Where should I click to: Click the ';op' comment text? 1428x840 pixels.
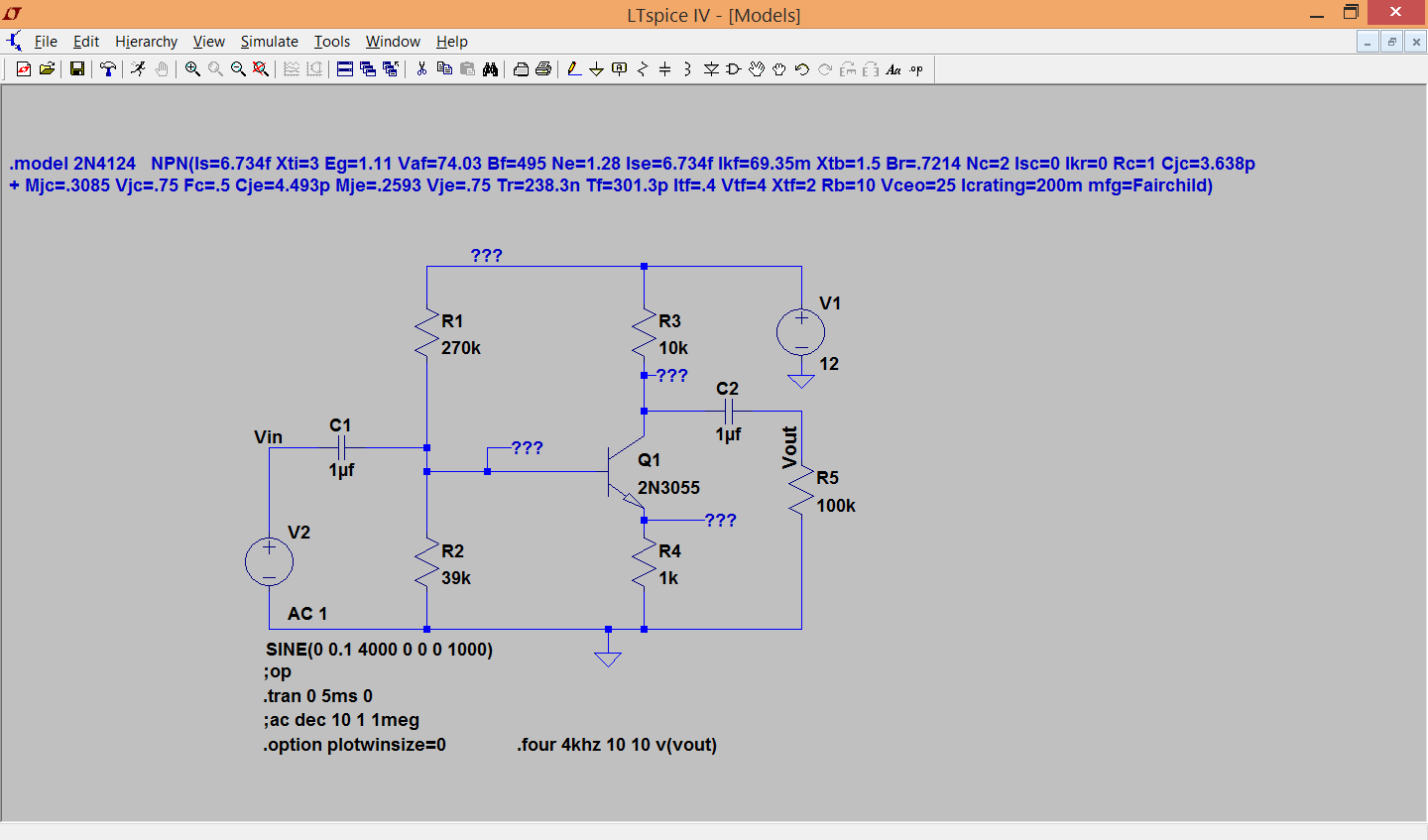coord(278,672)
